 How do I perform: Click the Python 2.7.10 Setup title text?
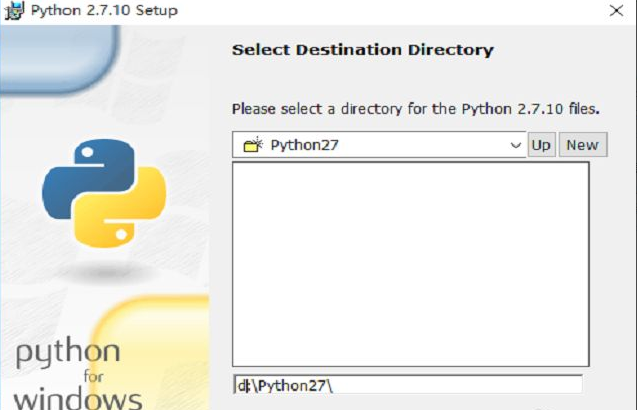tap(104, 11)
